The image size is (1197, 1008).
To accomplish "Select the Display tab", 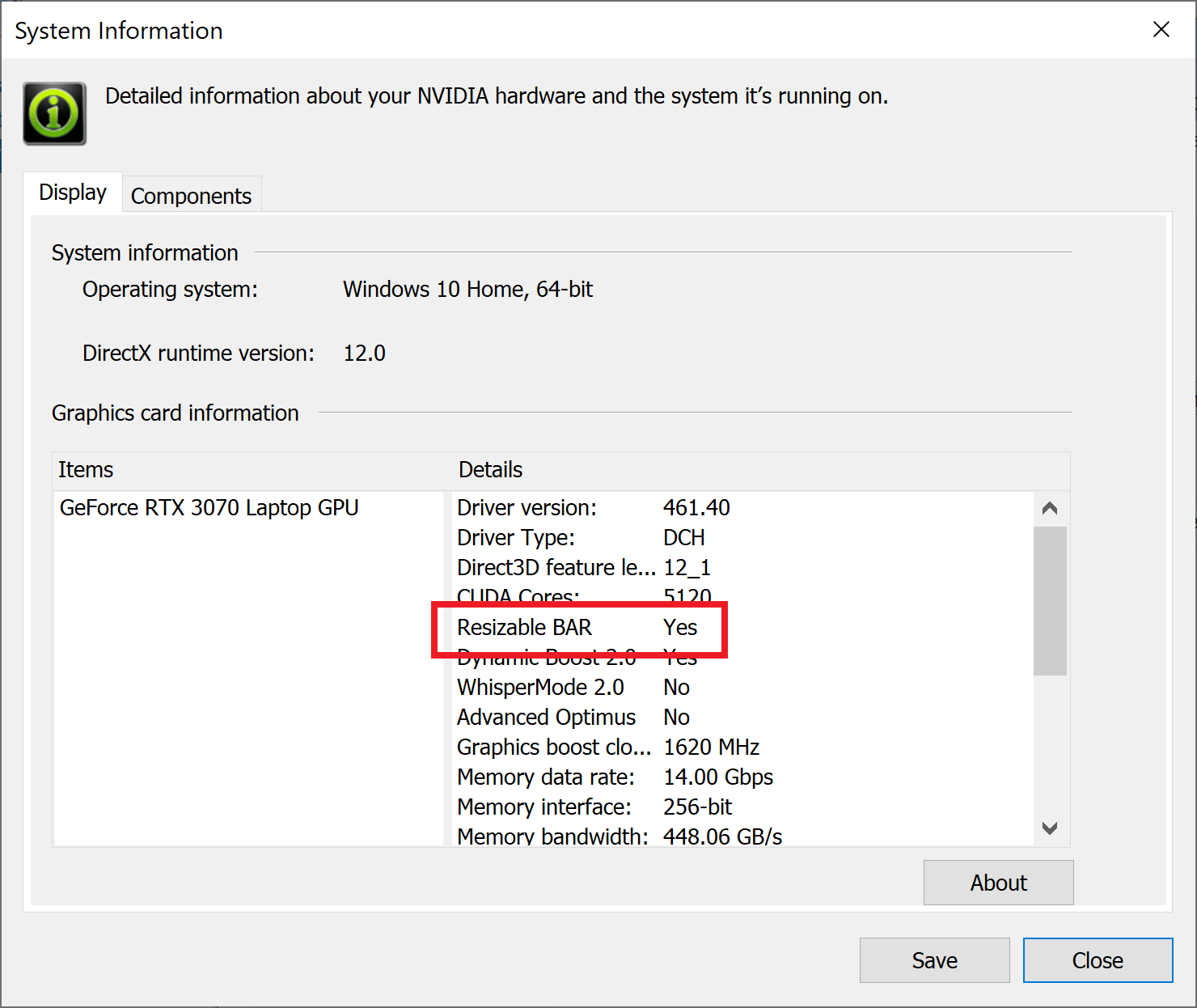I will pyautogui.click(x=73, y=193).
